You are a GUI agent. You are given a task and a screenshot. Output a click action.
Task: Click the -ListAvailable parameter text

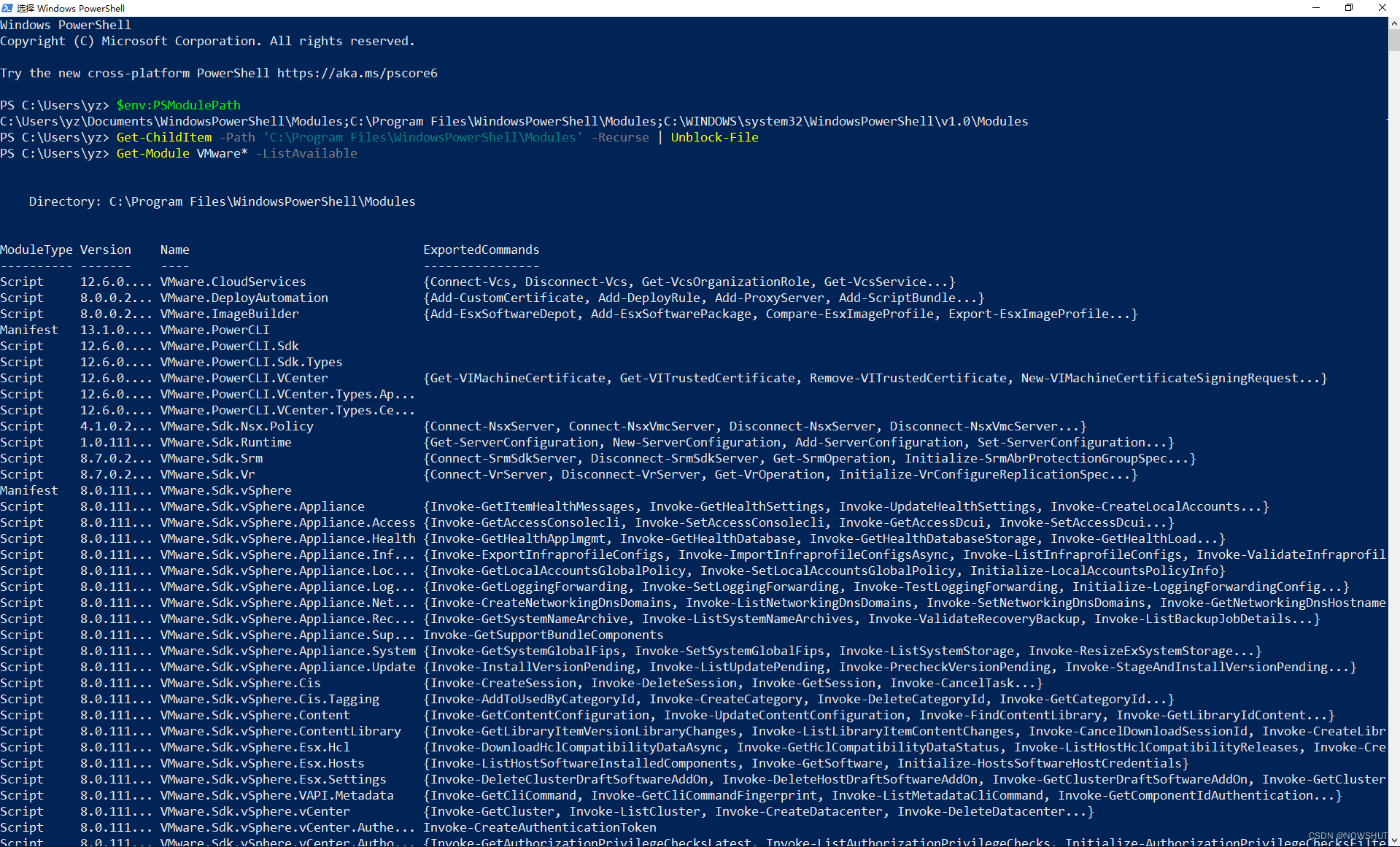[x=306, y=153]
